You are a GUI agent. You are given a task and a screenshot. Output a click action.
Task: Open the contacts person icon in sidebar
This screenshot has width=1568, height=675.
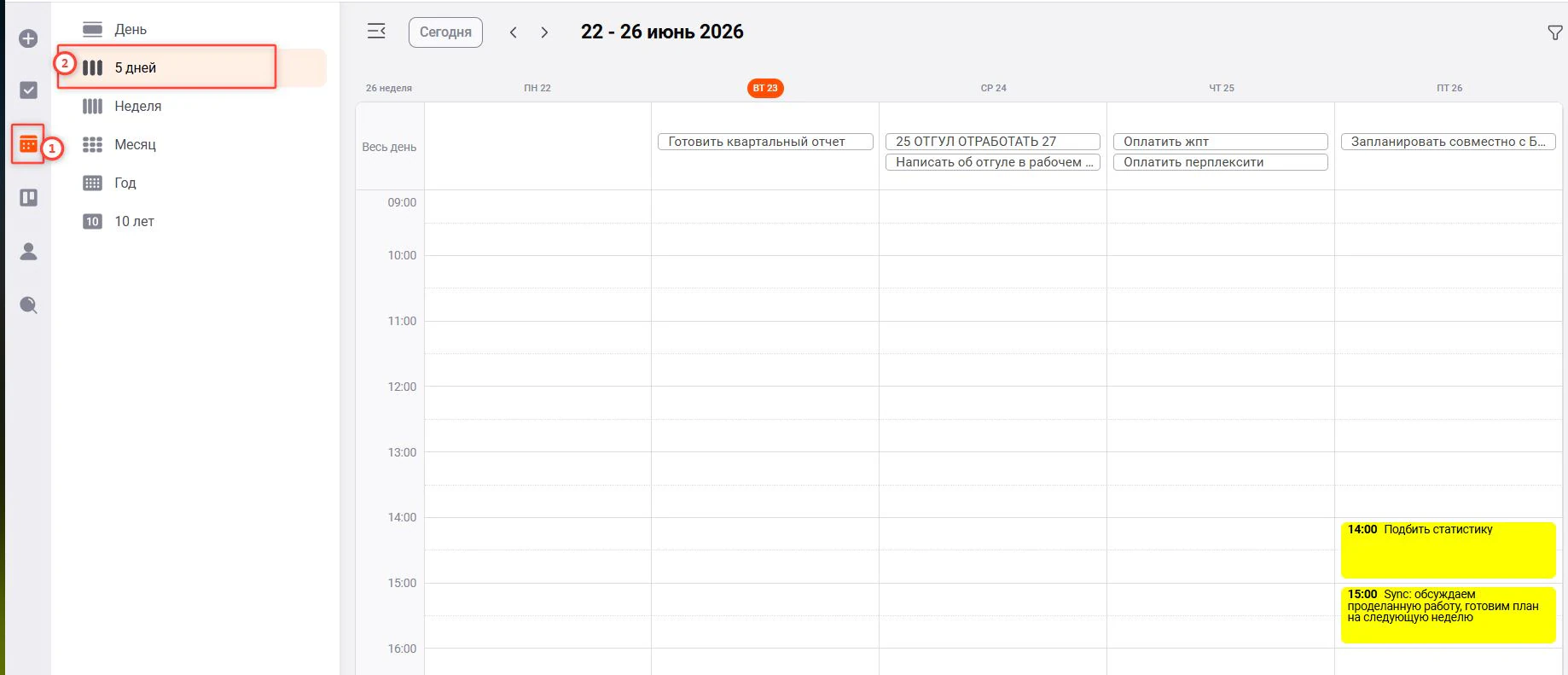click(x=28, y=251)
